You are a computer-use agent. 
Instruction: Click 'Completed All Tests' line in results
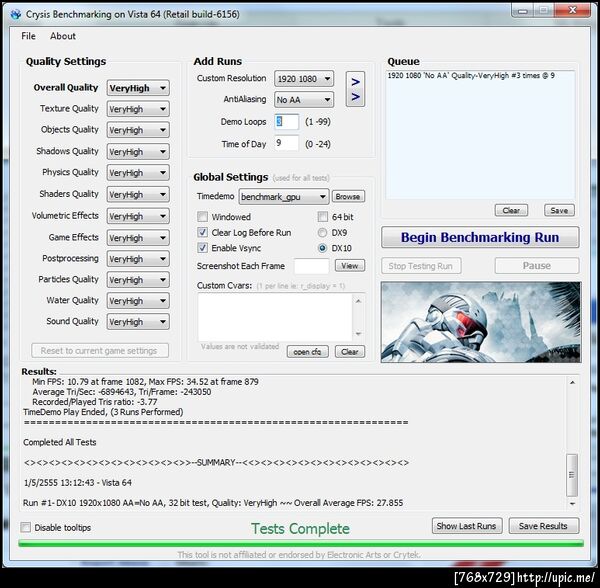pos(60,442)
